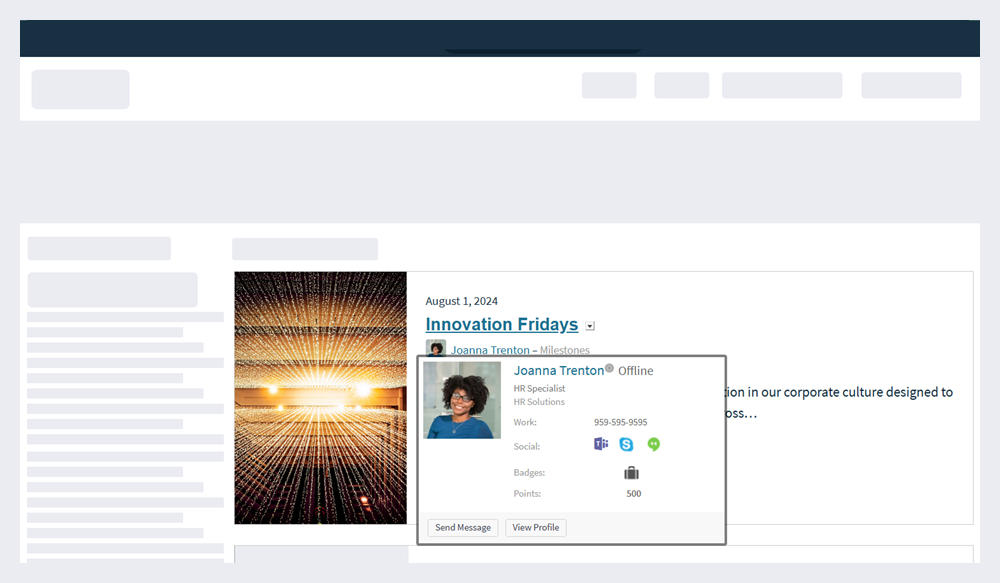This screenshot has width=1000, height=583.
Task: Click the HR Specialist job title
Action: (540, 388)
